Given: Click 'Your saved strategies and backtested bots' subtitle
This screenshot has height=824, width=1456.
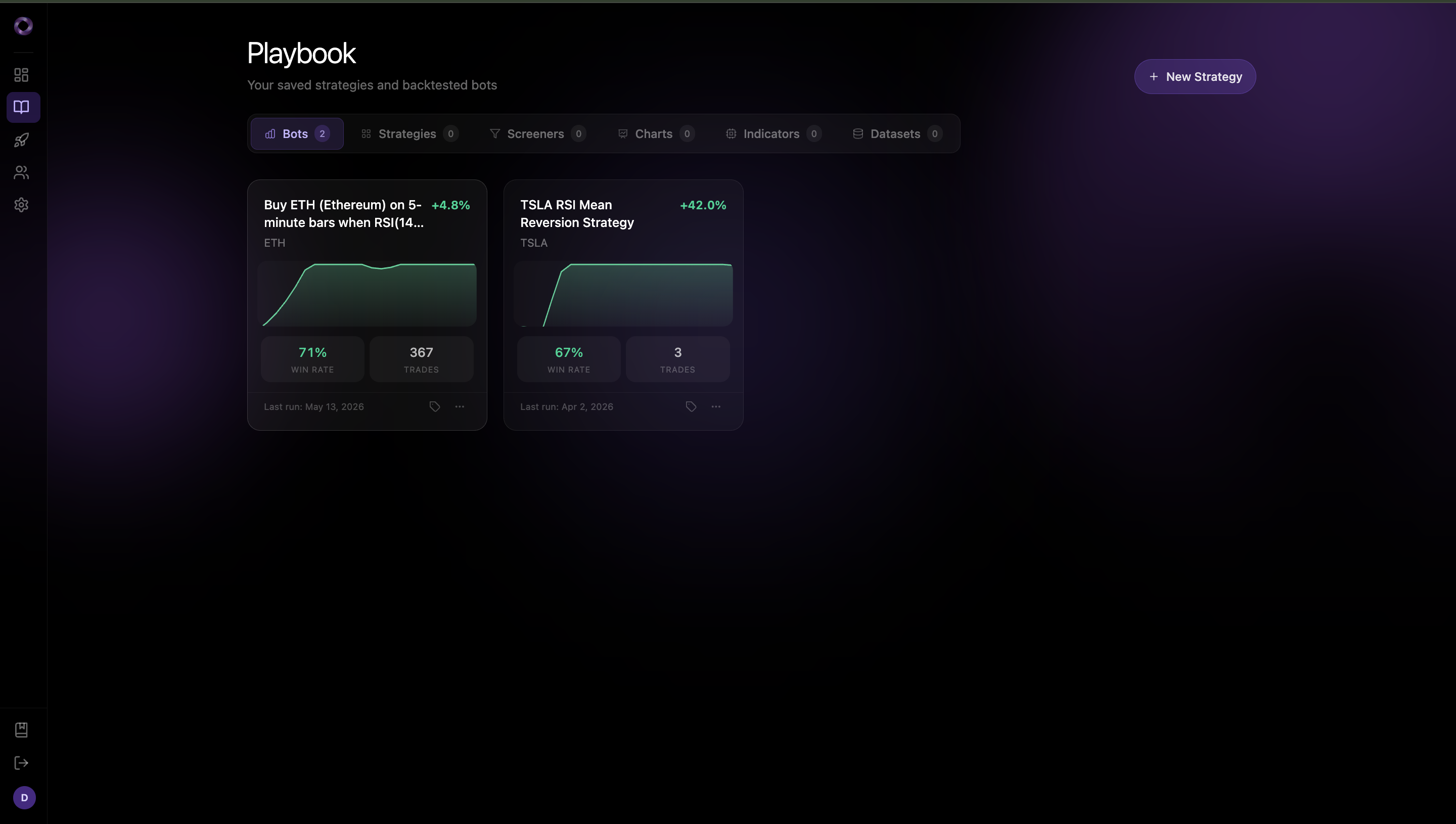Looking at the screenshot, I should (x=372, y=85).
